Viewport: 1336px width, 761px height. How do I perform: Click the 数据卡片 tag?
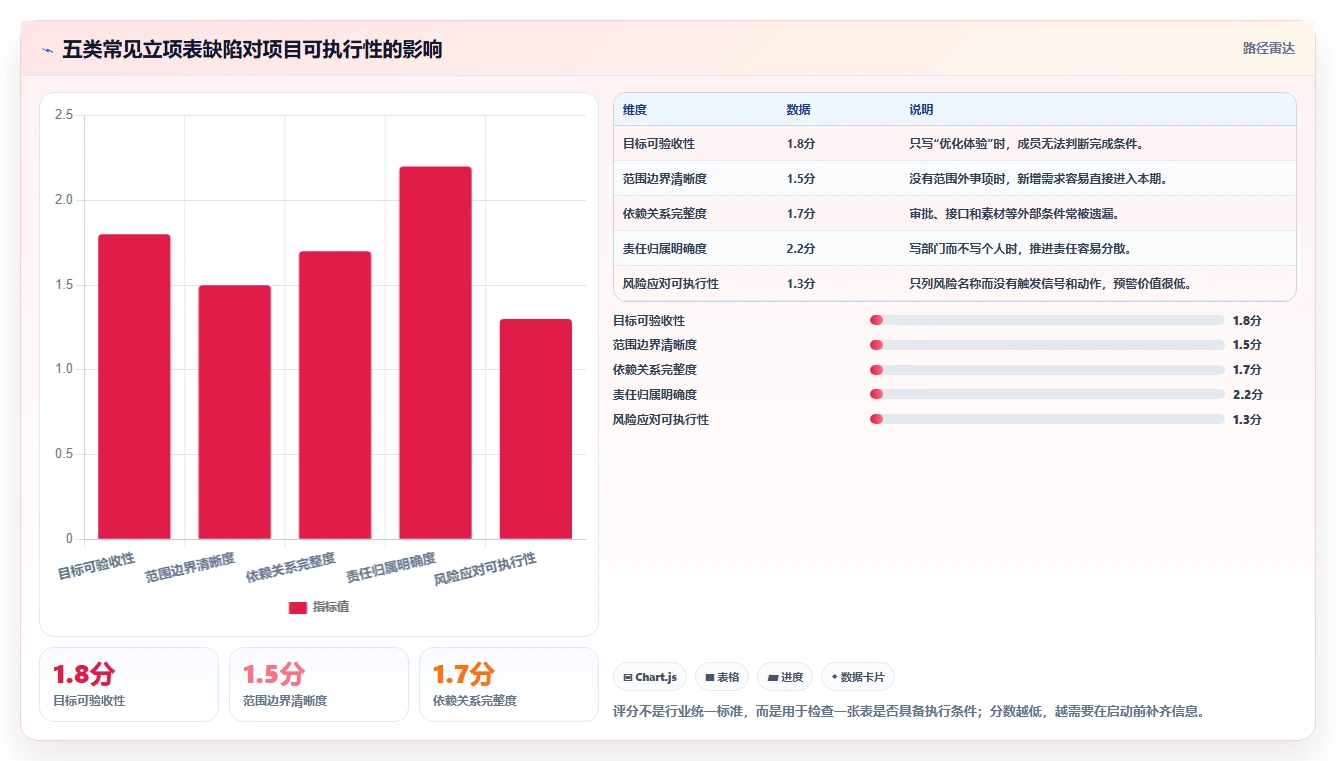[x=858, y=677]
